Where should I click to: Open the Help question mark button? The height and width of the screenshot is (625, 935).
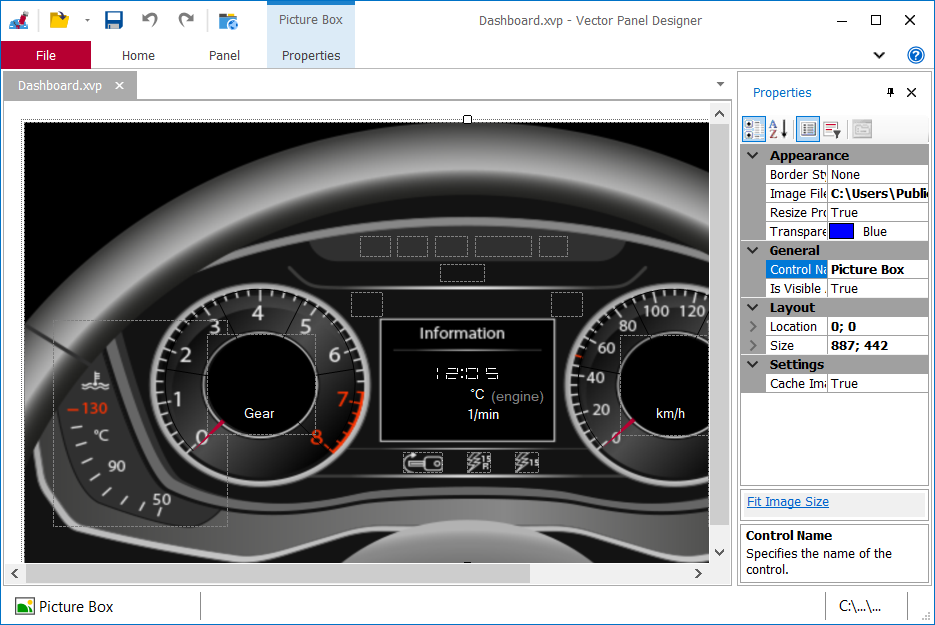point(916,55)
